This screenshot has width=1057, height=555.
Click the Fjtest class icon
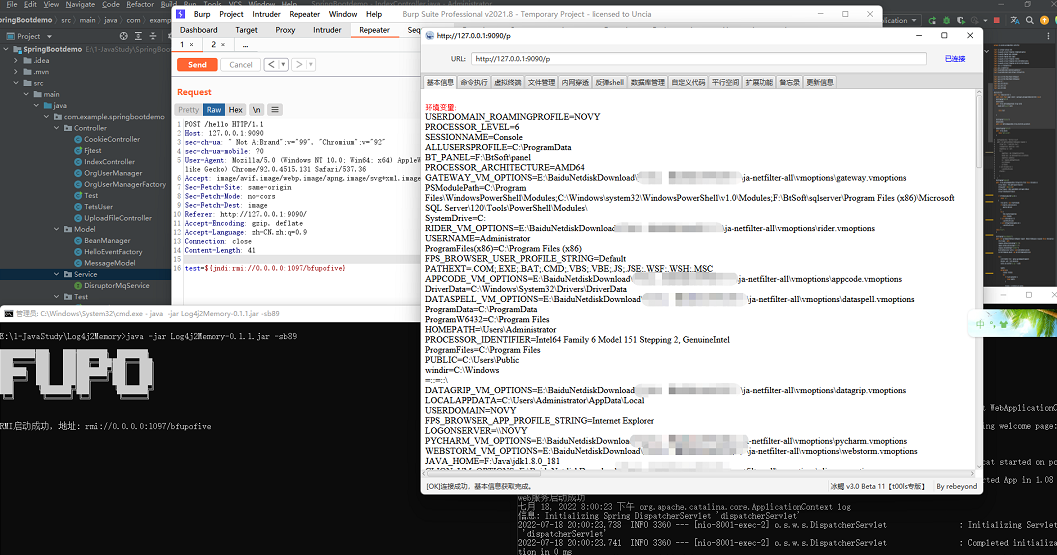[78, 151]
